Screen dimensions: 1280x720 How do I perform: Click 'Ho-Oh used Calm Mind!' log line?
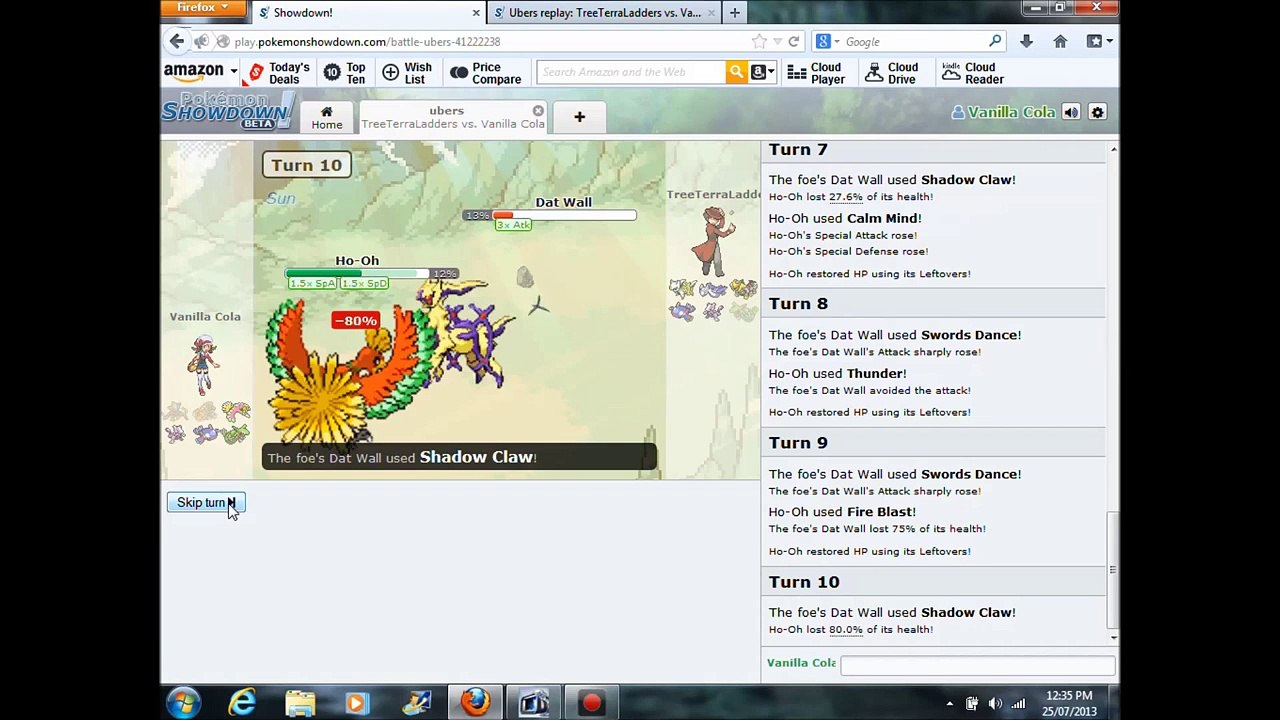845,218
